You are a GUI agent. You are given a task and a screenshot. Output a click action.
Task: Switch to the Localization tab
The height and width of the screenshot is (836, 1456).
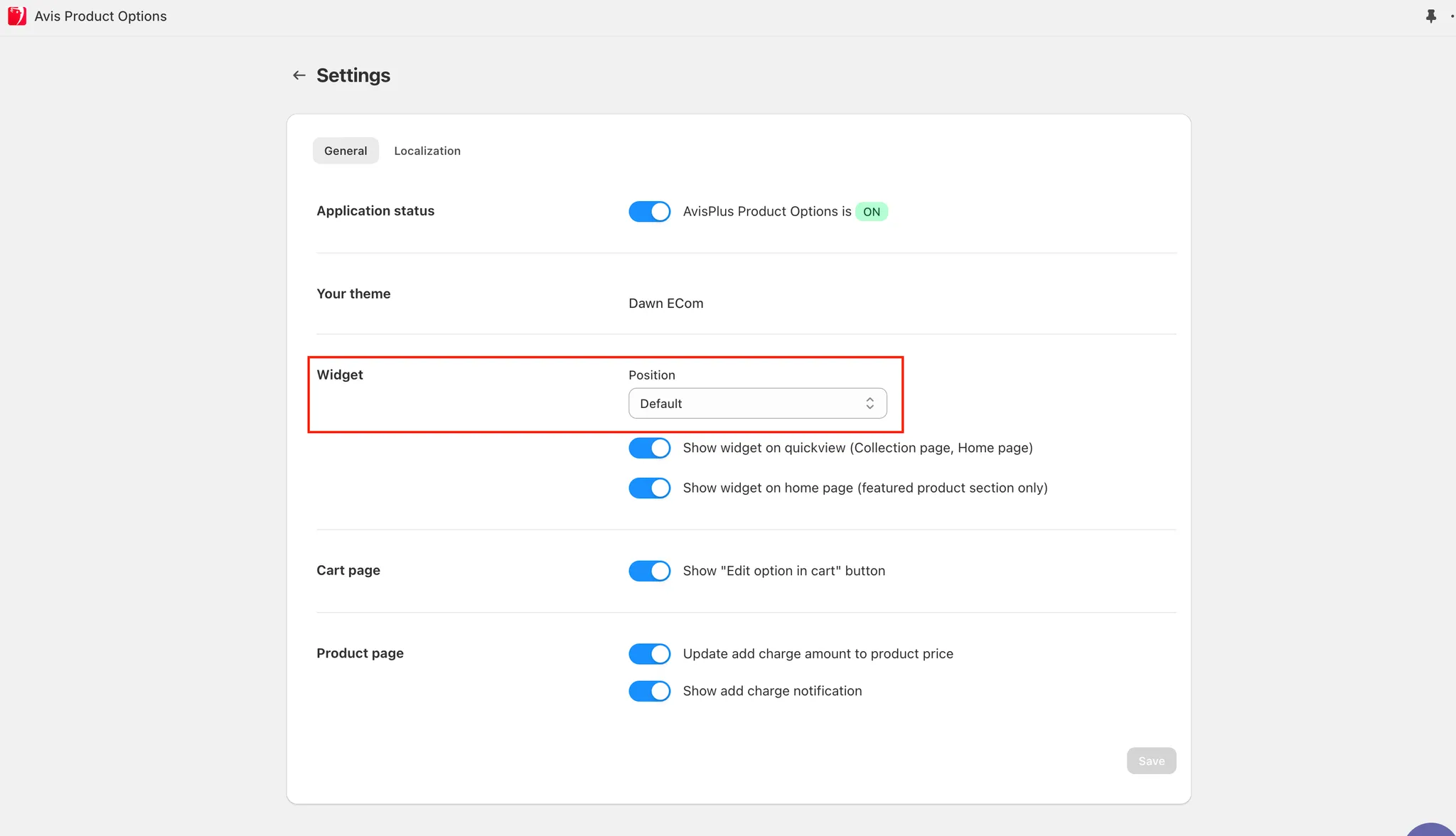427,151
